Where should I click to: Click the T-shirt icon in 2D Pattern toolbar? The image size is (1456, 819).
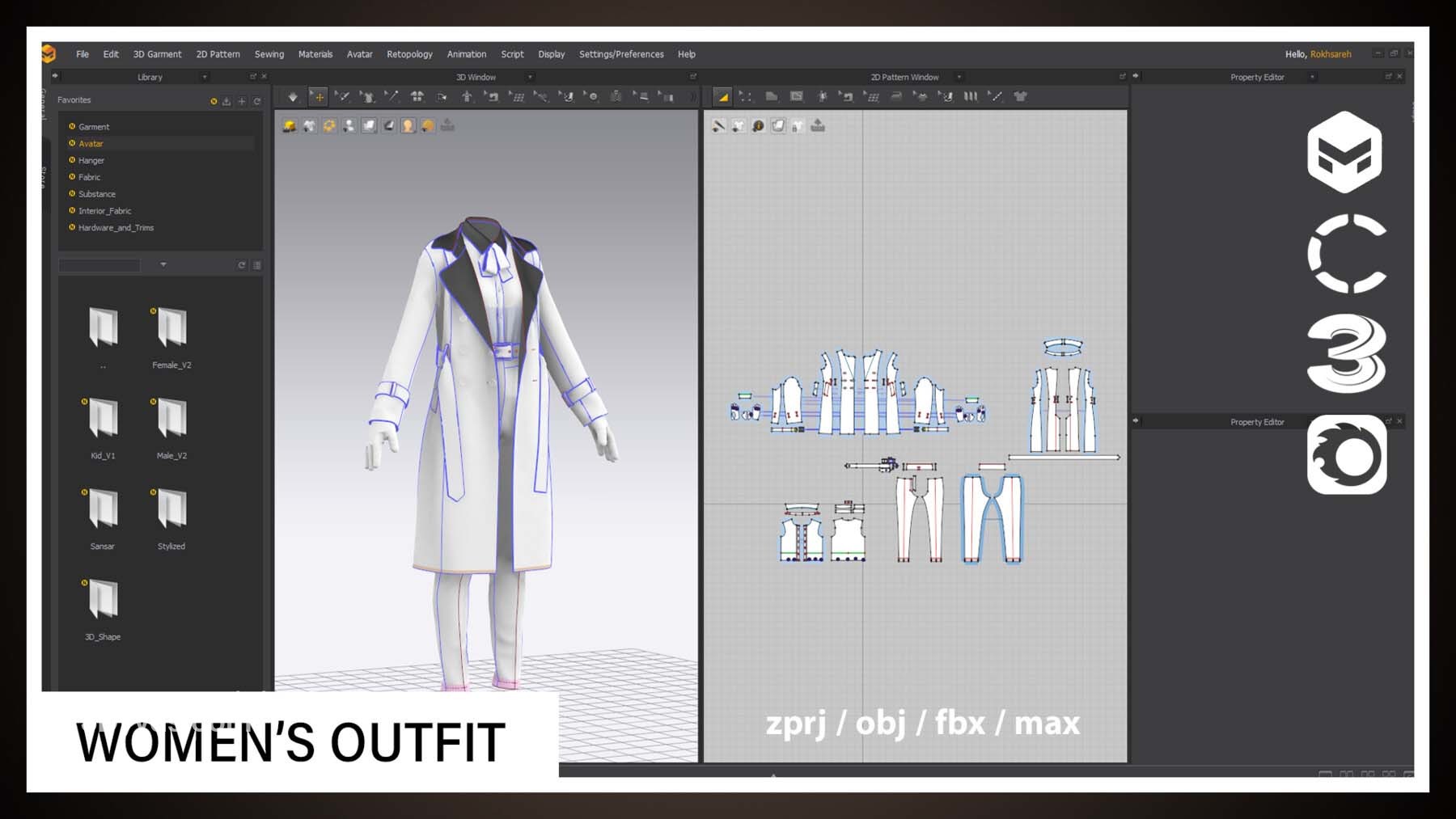coord(1021,97)
